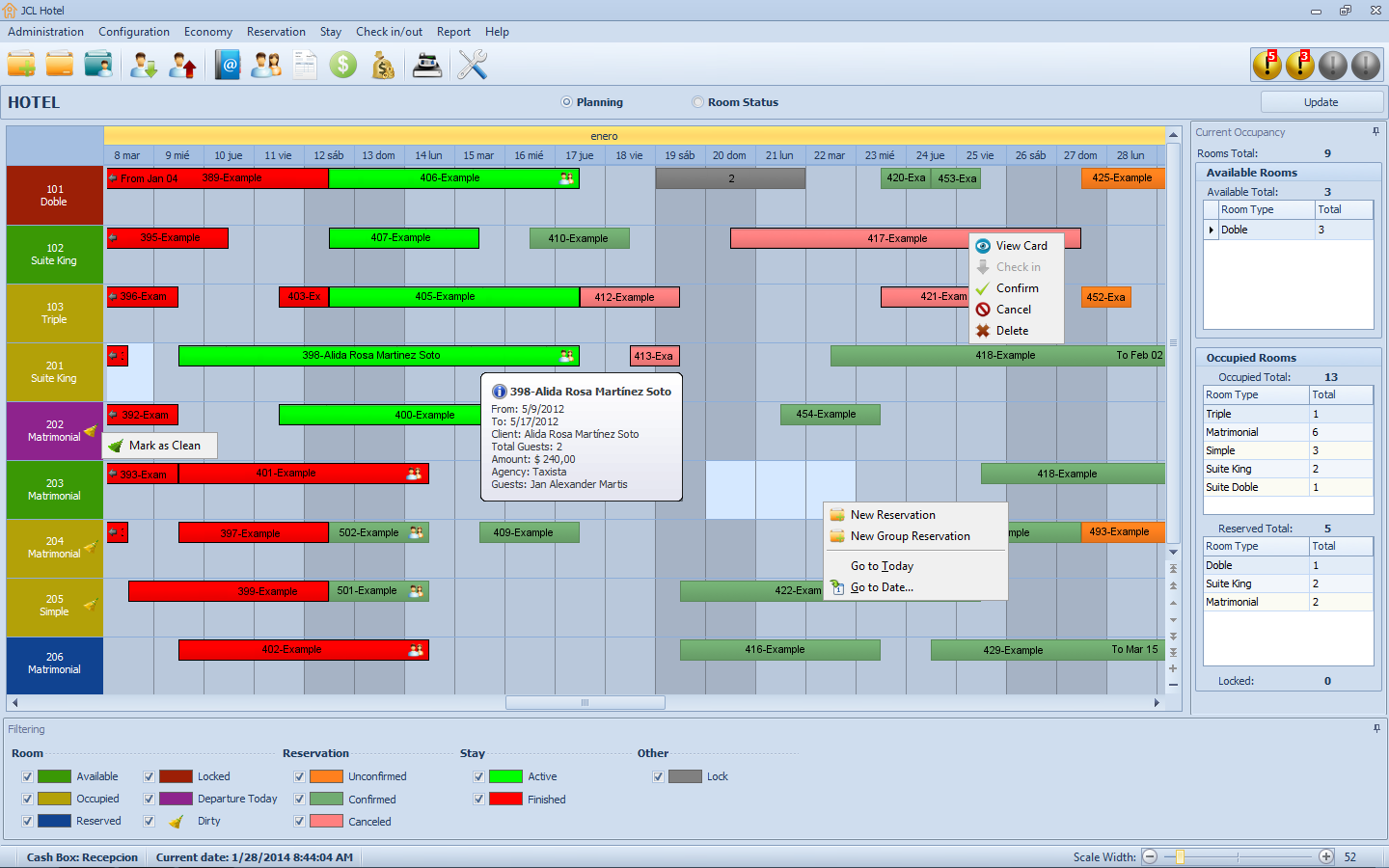Click the green dollar coin icon
The height and width of the screenshot is (868, 1389).
[342, 66]
